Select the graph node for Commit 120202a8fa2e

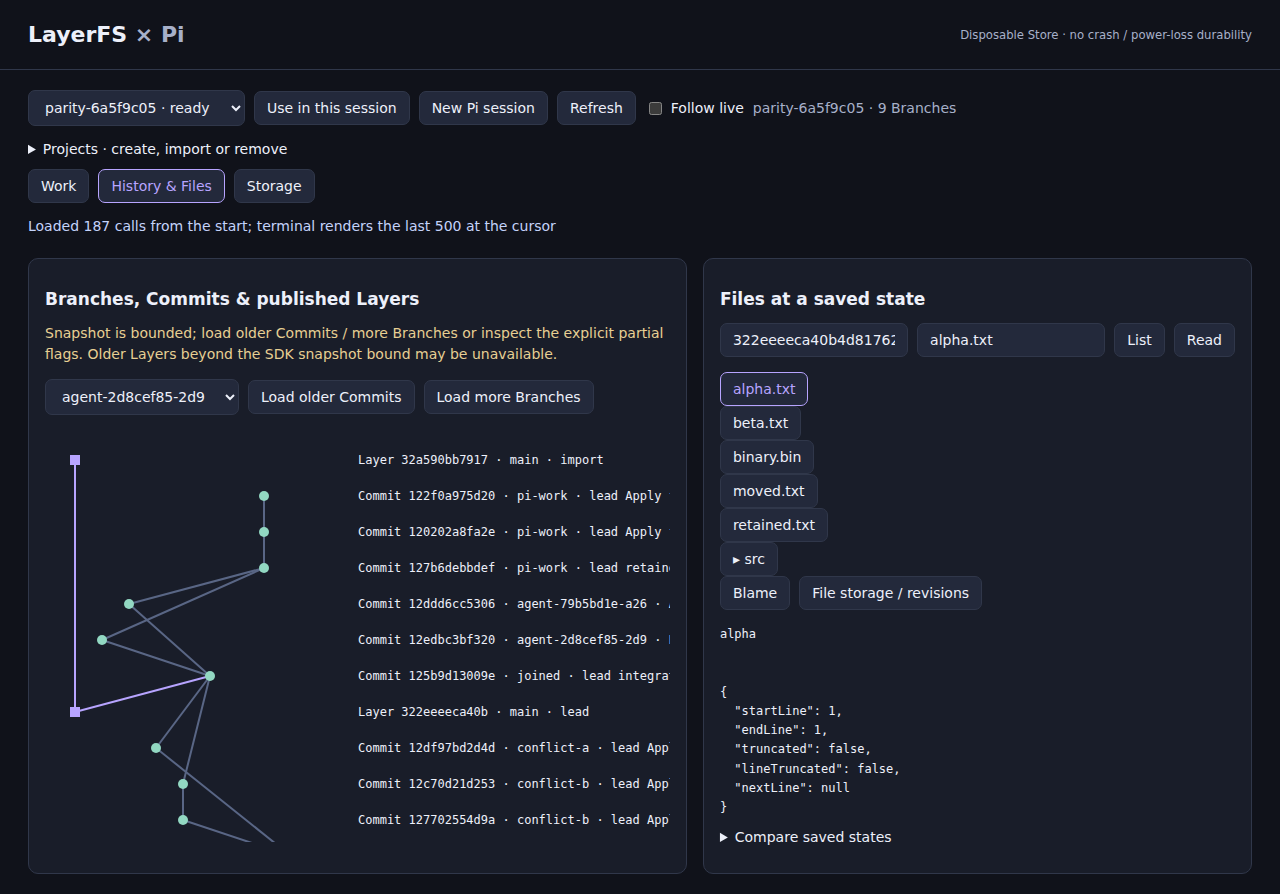tap(264, 532)
